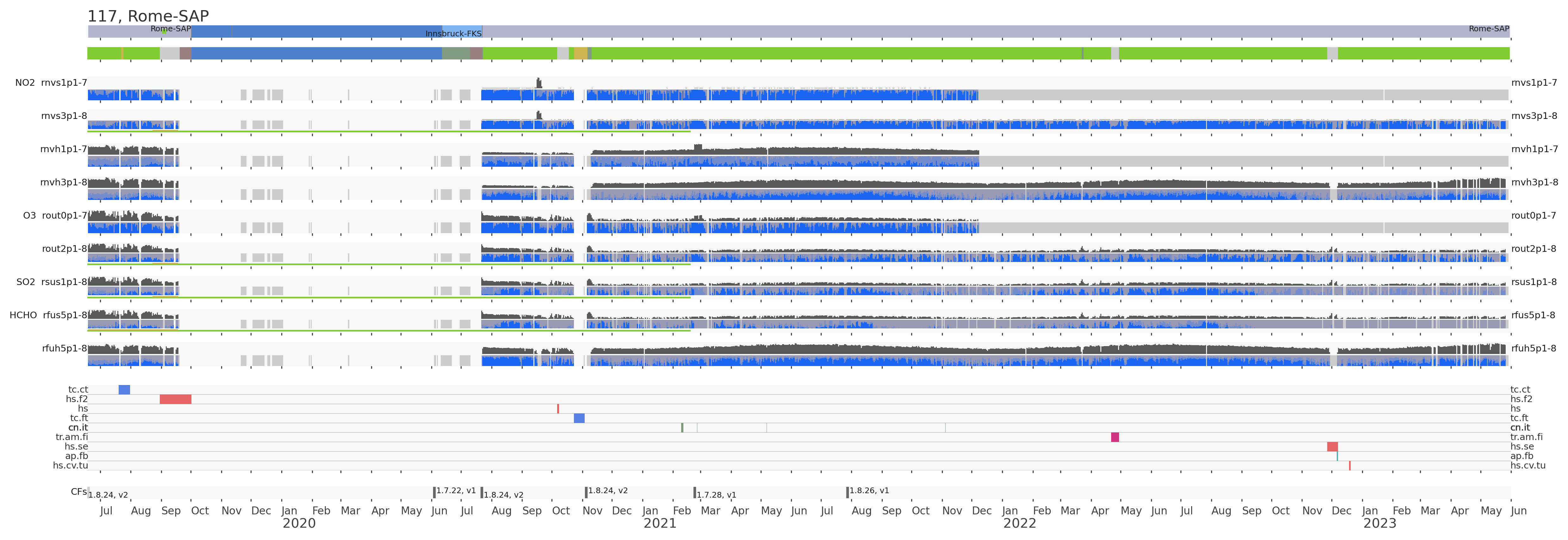Click the red hs.cv.tu event marker

pyautogui.click(x=1349, y=466)
